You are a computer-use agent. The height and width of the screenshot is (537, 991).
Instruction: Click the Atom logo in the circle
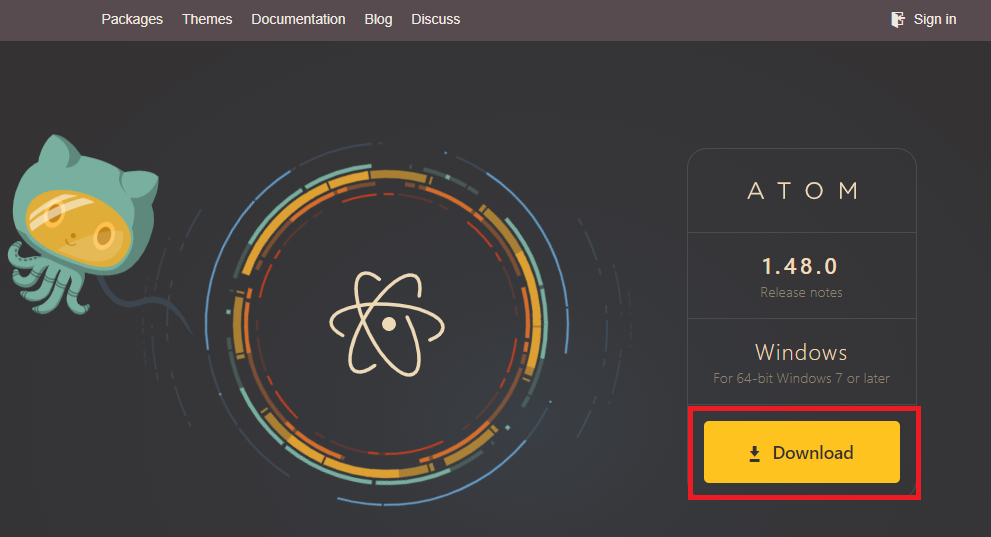pos(387,324)
